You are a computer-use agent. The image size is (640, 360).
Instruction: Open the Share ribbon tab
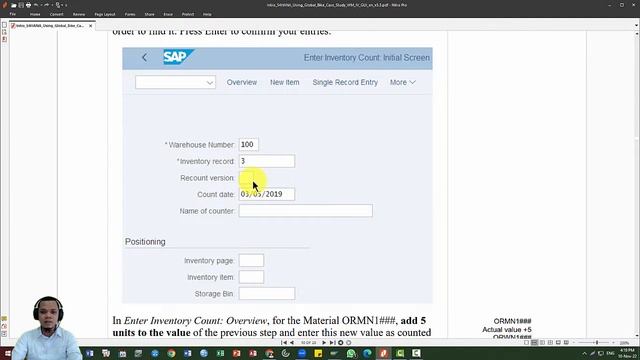pyautogui.click(x=149, y=14)
